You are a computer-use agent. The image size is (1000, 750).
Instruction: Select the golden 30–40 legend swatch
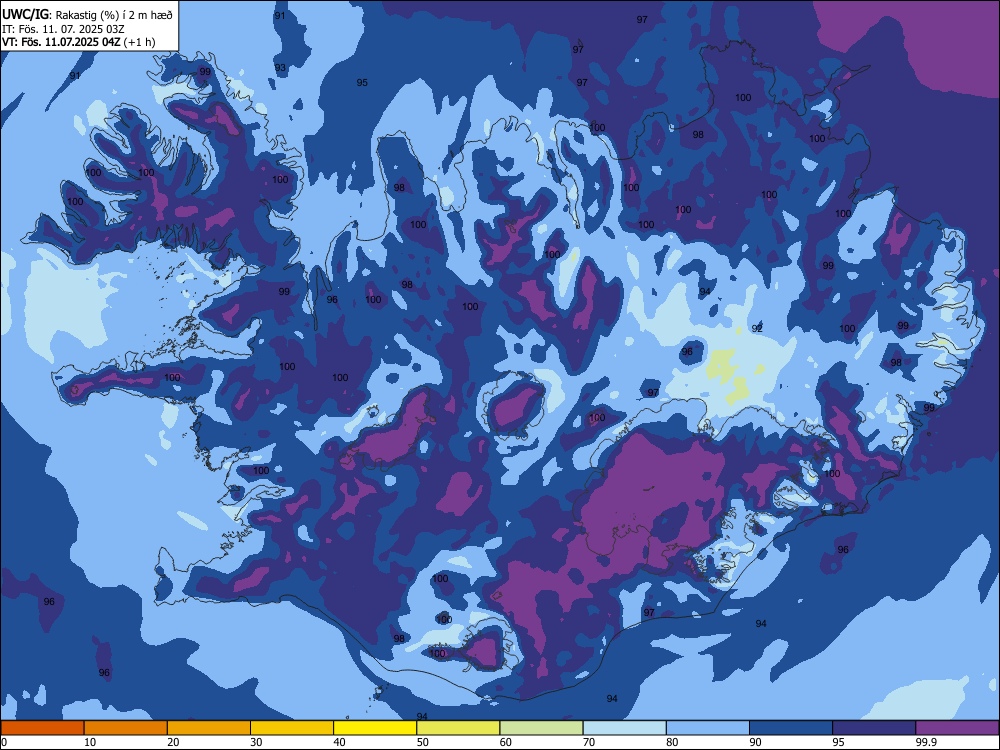pos(292,728)
